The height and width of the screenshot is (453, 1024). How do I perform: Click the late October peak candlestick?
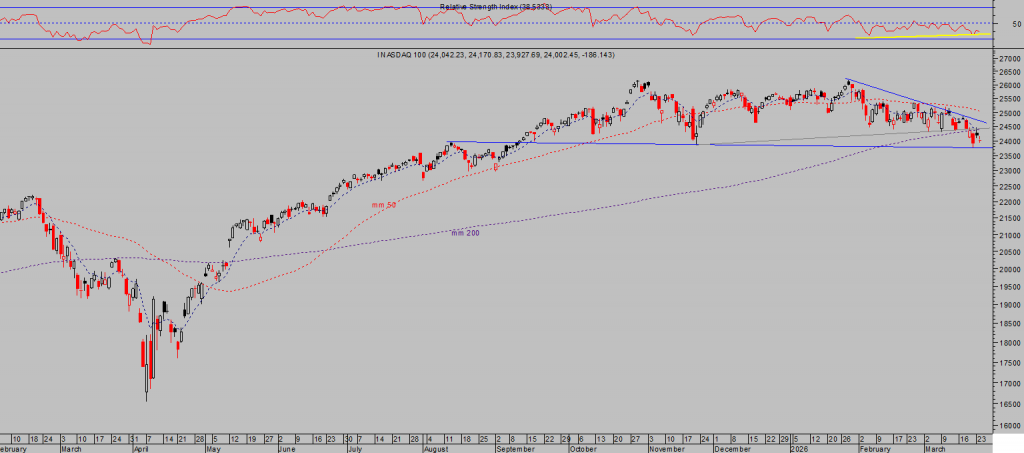coord(636,84)
